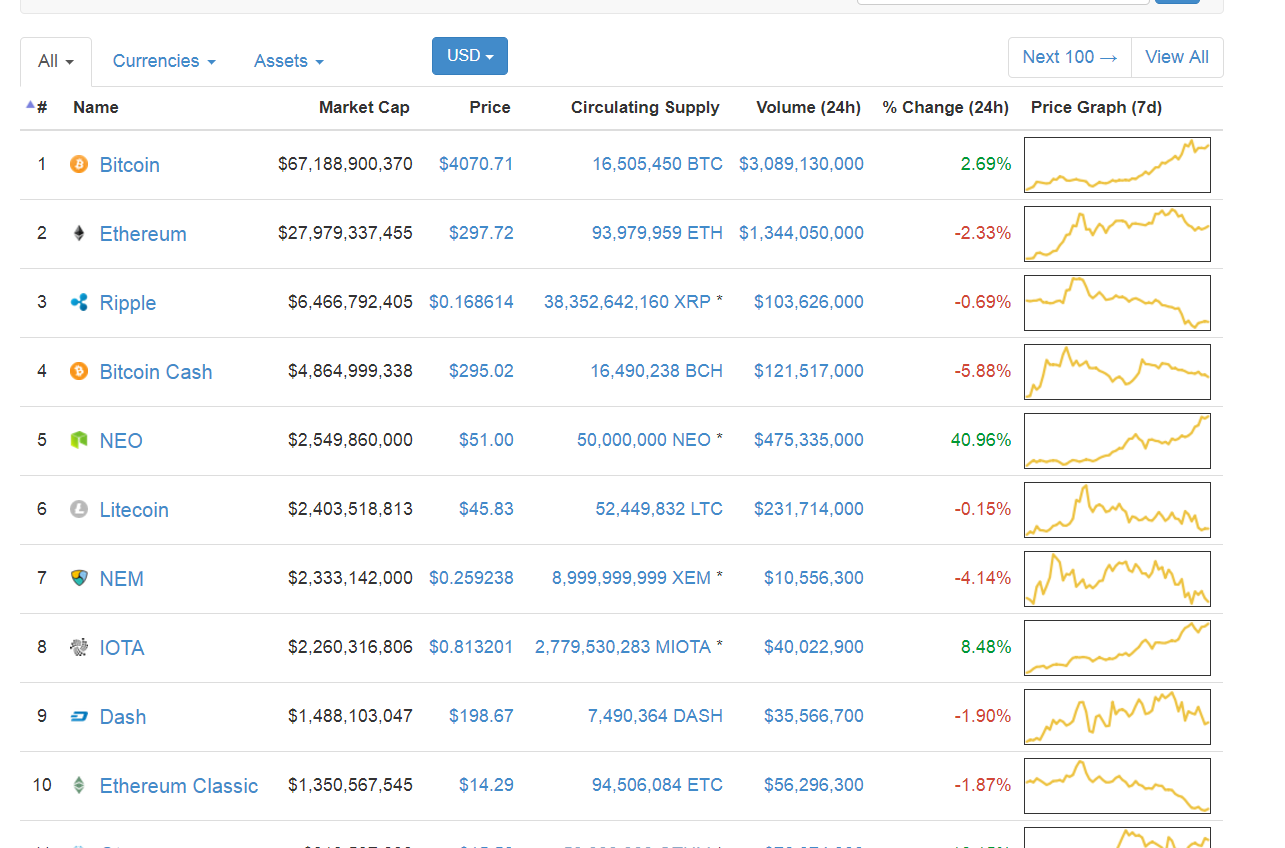Open the USD currency dropdown

click(469, 56)
